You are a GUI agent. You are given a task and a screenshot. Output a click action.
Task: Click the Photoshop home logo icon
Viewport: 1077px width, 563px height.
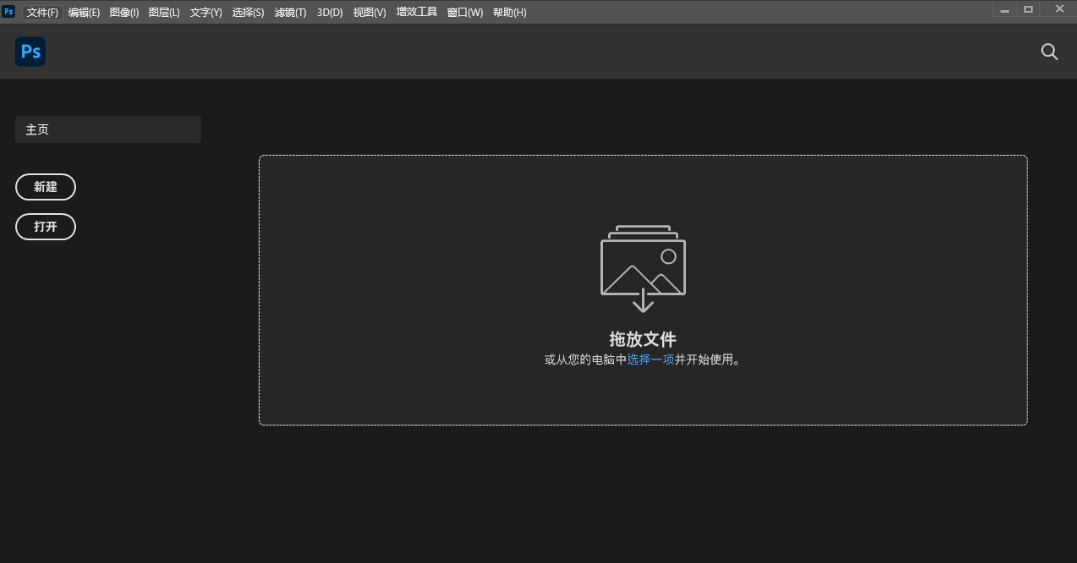pos(30,51)
